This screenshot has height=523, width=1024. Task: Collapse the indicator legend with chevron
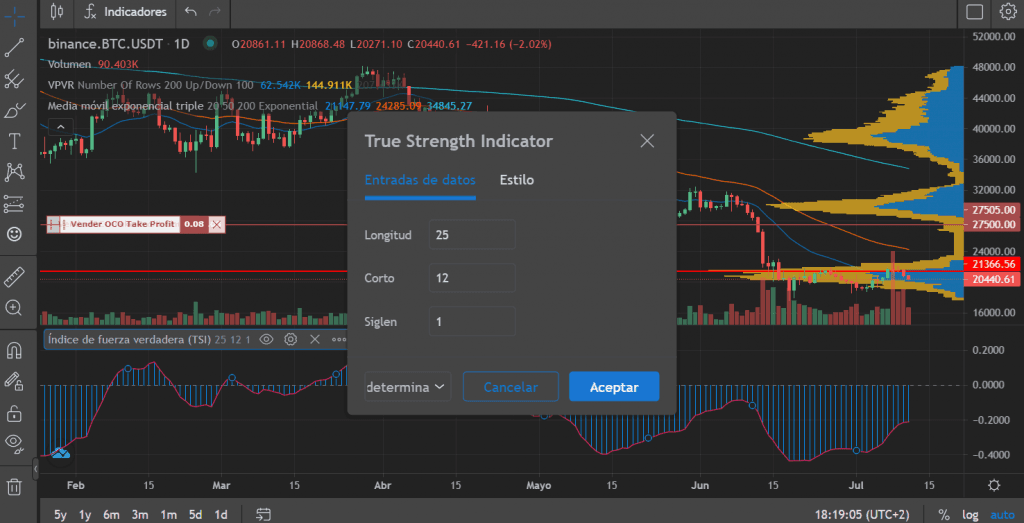coord(59,126)
